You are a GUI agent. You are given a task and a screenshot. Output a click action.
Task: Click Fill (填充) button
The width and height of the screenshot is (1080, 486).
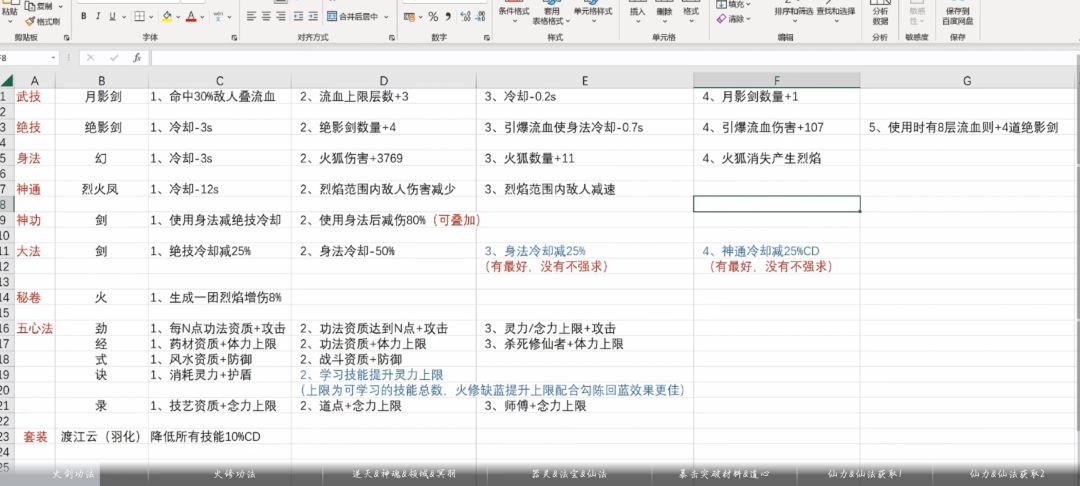click(x=735, y=5)
